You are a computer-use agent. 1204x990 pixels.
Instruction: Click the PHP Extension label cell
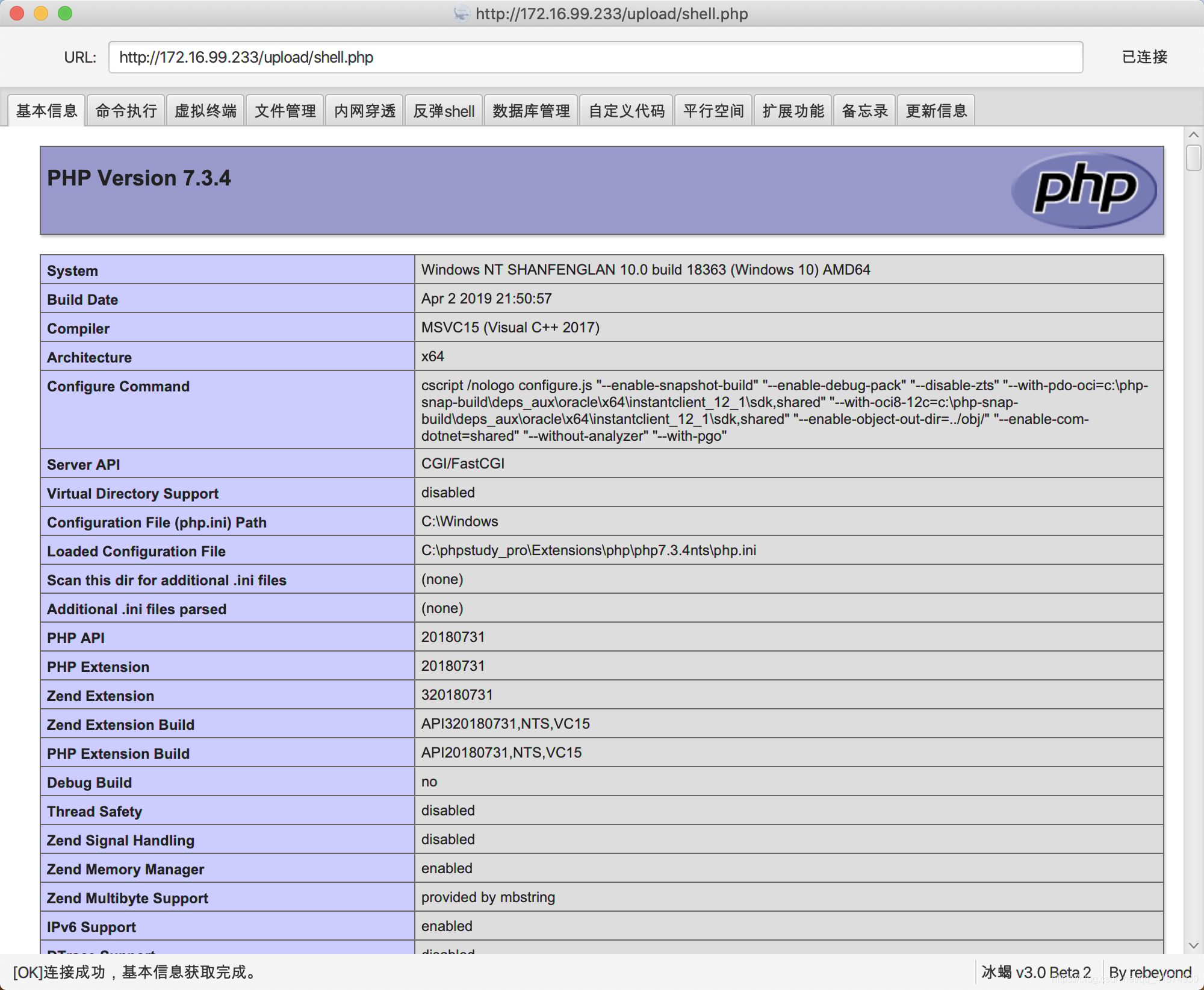pyautogui.click(x=228, y=666)
